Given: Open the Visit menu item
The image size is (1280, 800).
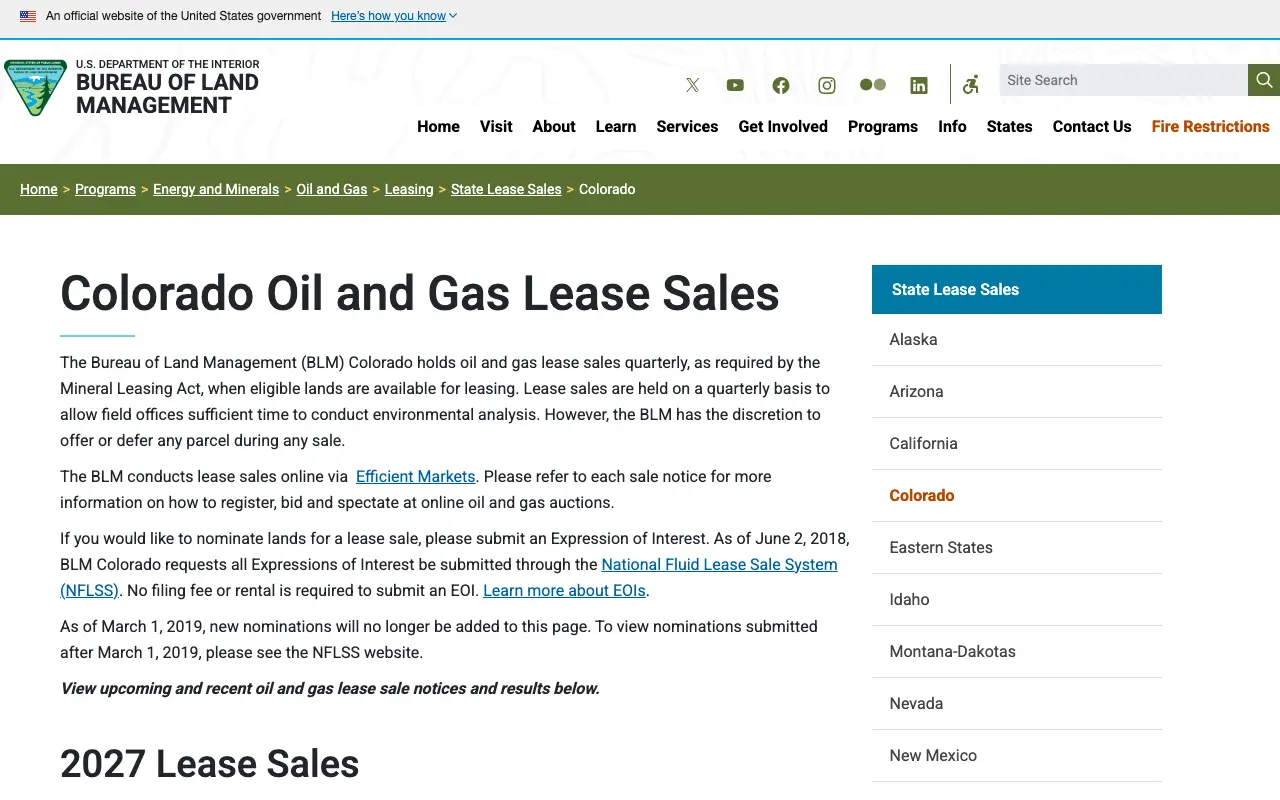Looking at the screenshot, I should 496,126.
